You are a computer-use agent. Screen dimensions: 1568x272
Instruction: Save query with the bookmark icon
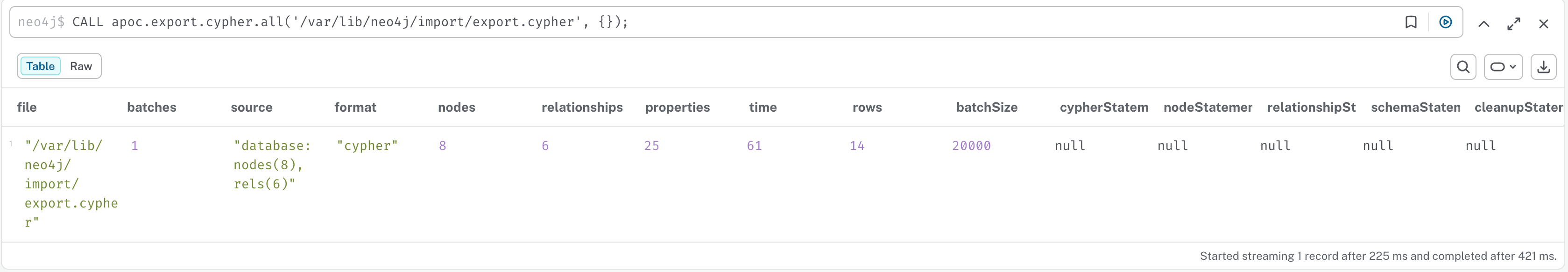(x=1411, y=22)
